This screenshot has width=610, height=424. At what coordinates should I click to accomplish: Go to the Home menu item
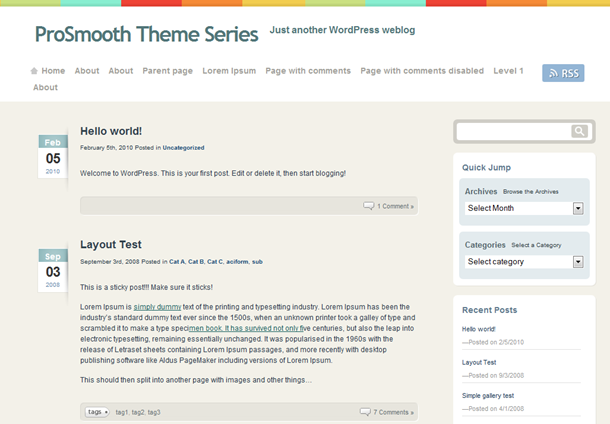(53, 71)
